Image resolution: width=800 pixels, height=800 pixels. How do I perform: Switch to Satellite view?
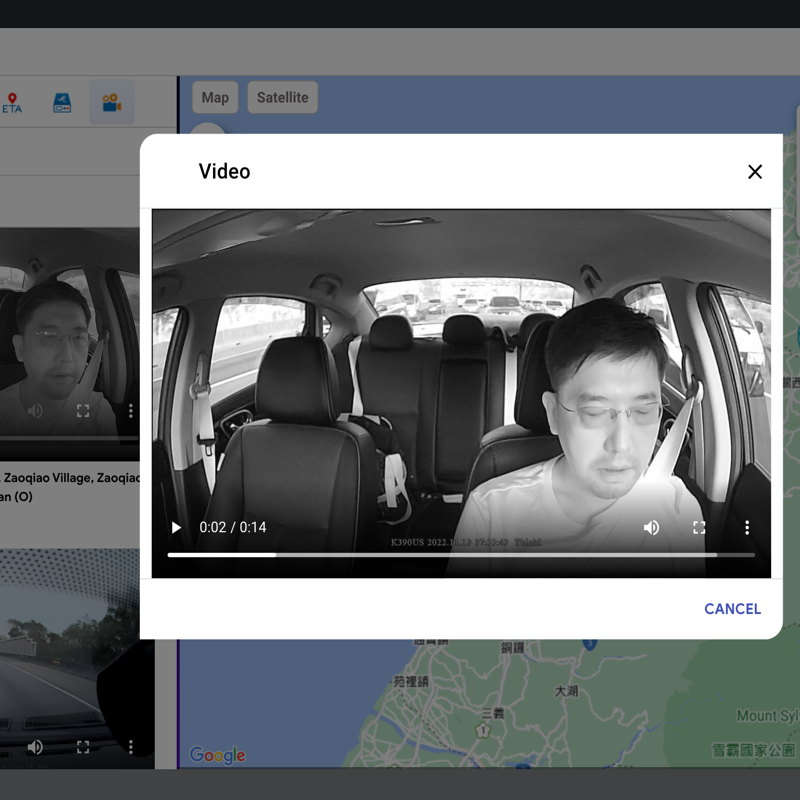(x=283, y=97)
